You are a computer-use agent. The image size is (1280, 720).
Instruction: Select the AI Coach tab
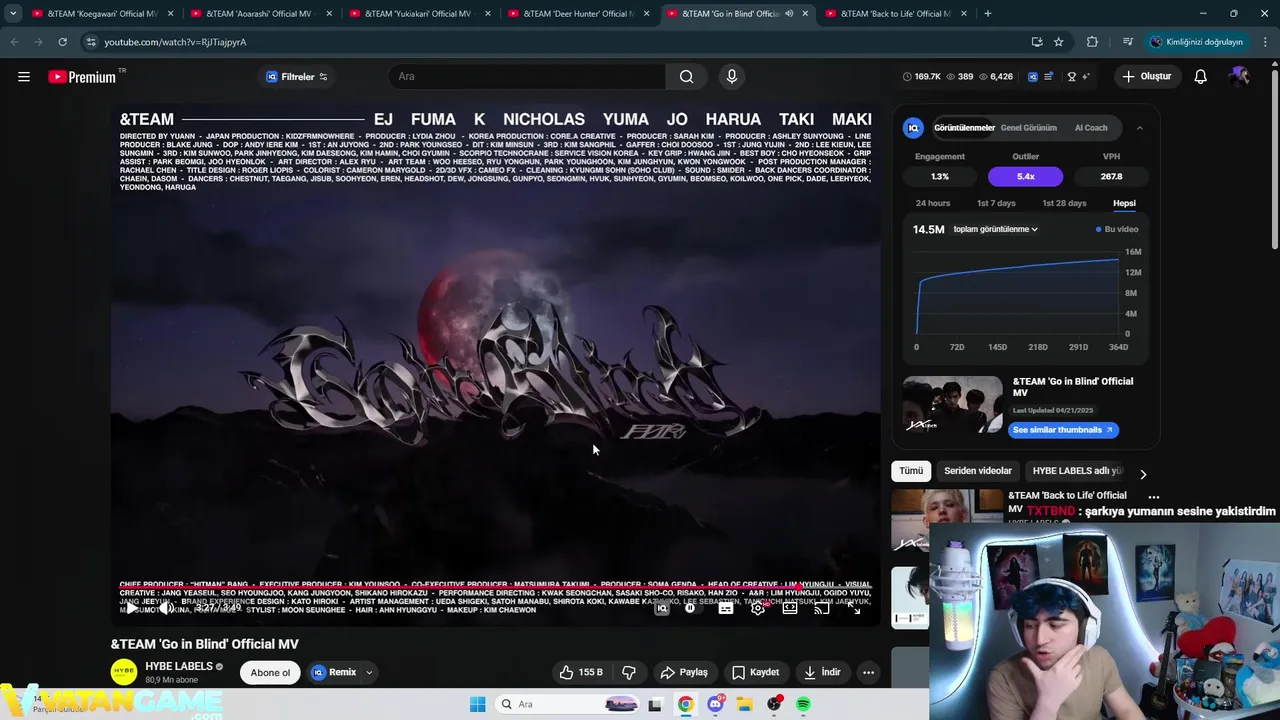pos(1091,128)
